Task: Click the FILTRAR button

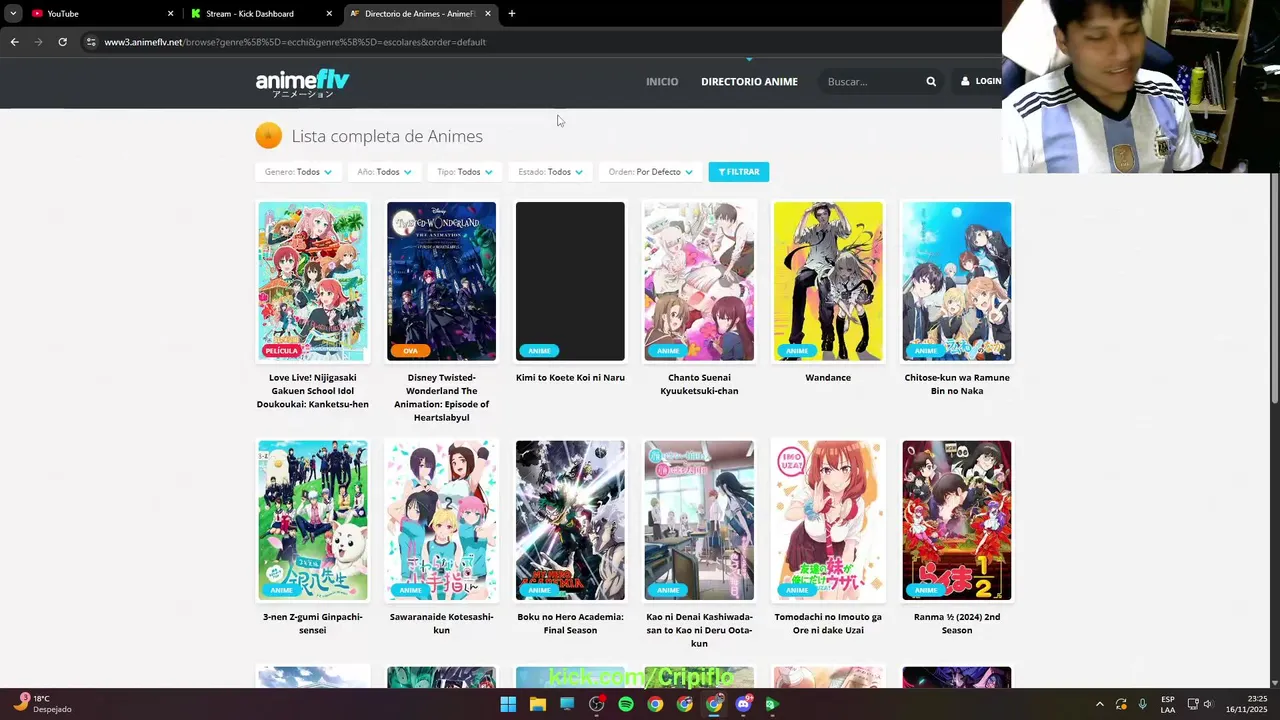Action: click(x=739, y=172)
